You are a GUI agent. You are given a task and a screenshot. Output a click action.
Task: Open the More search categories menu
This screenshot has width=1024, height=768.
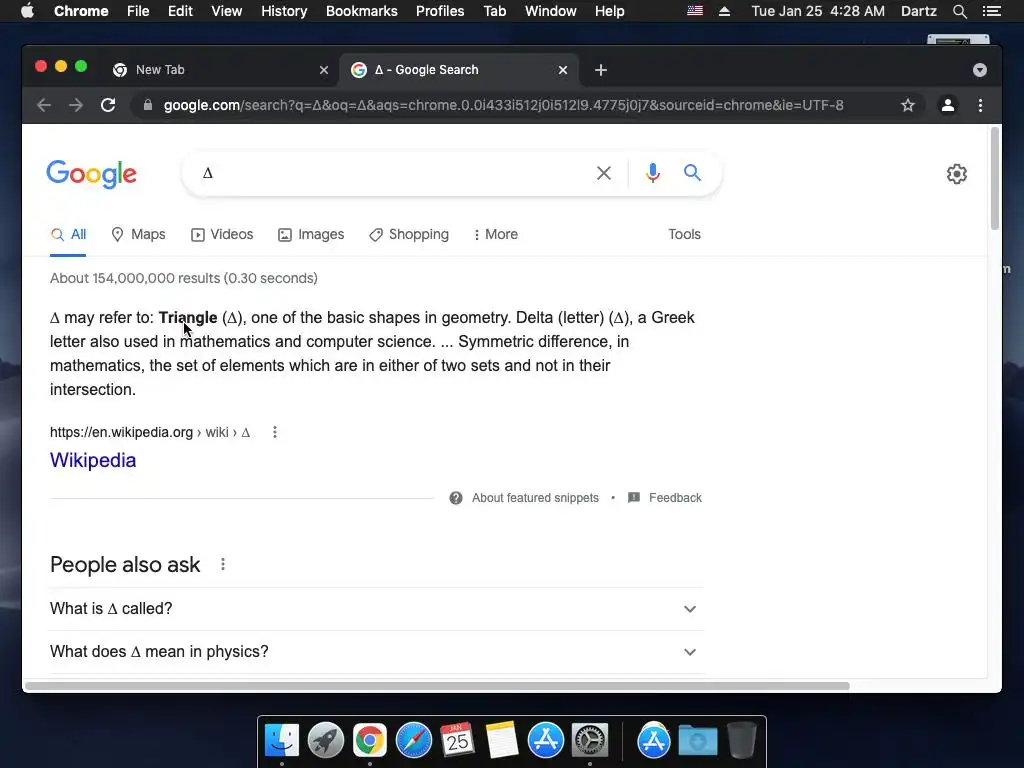(496, 234)
